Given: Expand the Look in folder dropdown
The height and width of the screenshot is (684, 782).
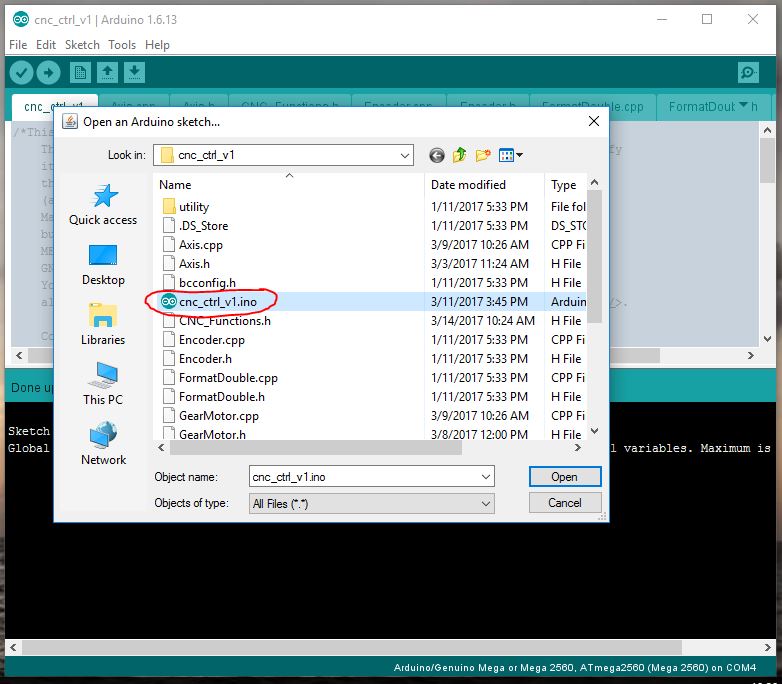Looking at the screenshot, I should click(x=404, y=155).
